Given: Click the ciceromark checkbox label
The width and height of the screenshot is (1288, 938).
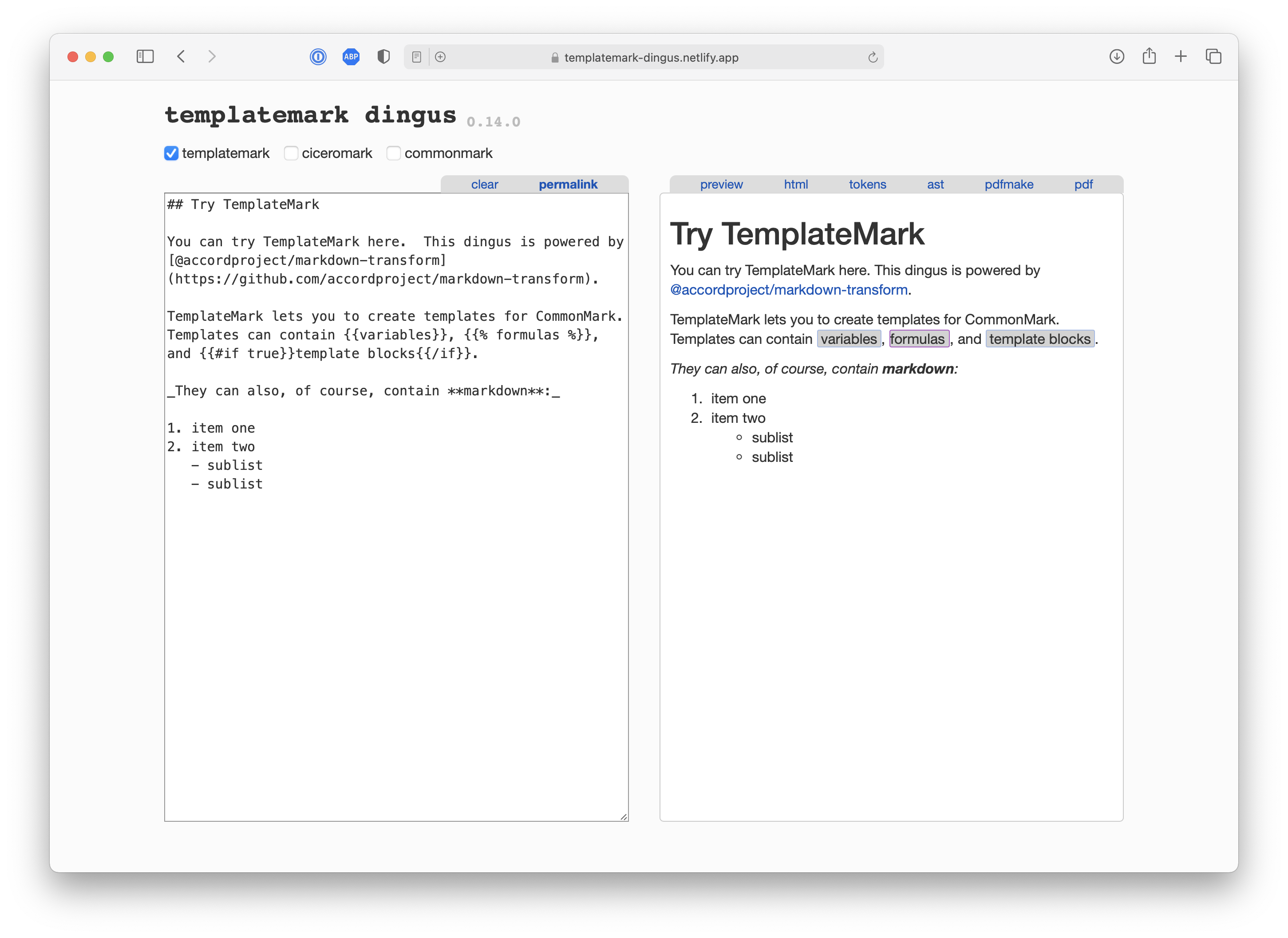Looking at the screenshot, I should pos(337,154).
